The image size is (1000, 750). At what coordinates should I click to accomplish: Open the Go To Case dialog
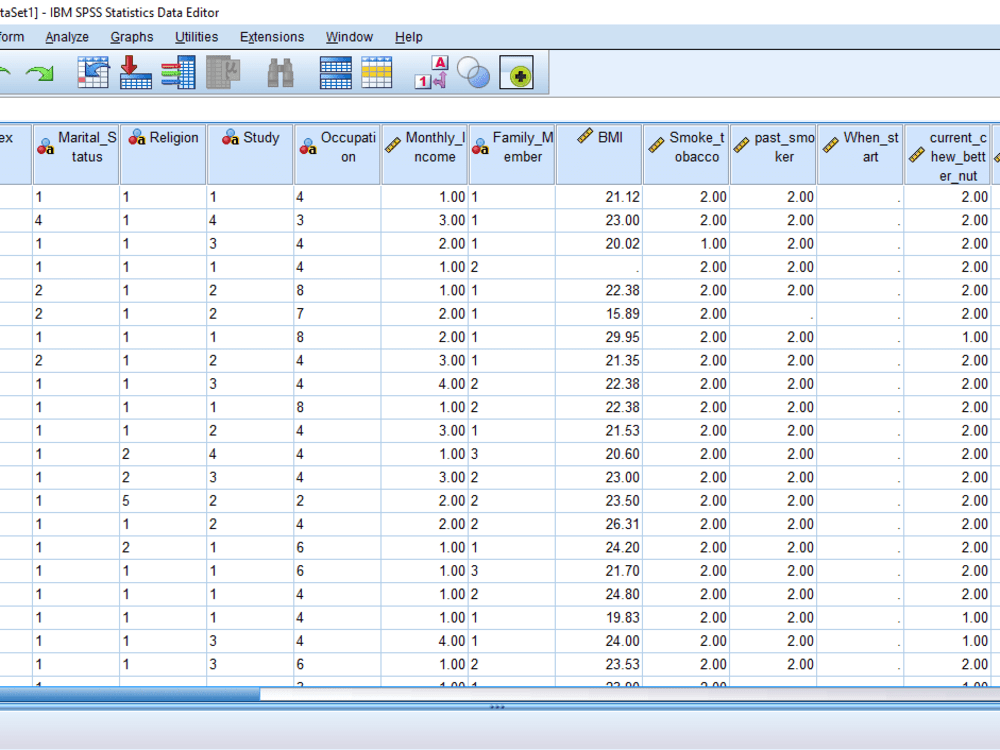pyautogui.click(x=93, y=72)
